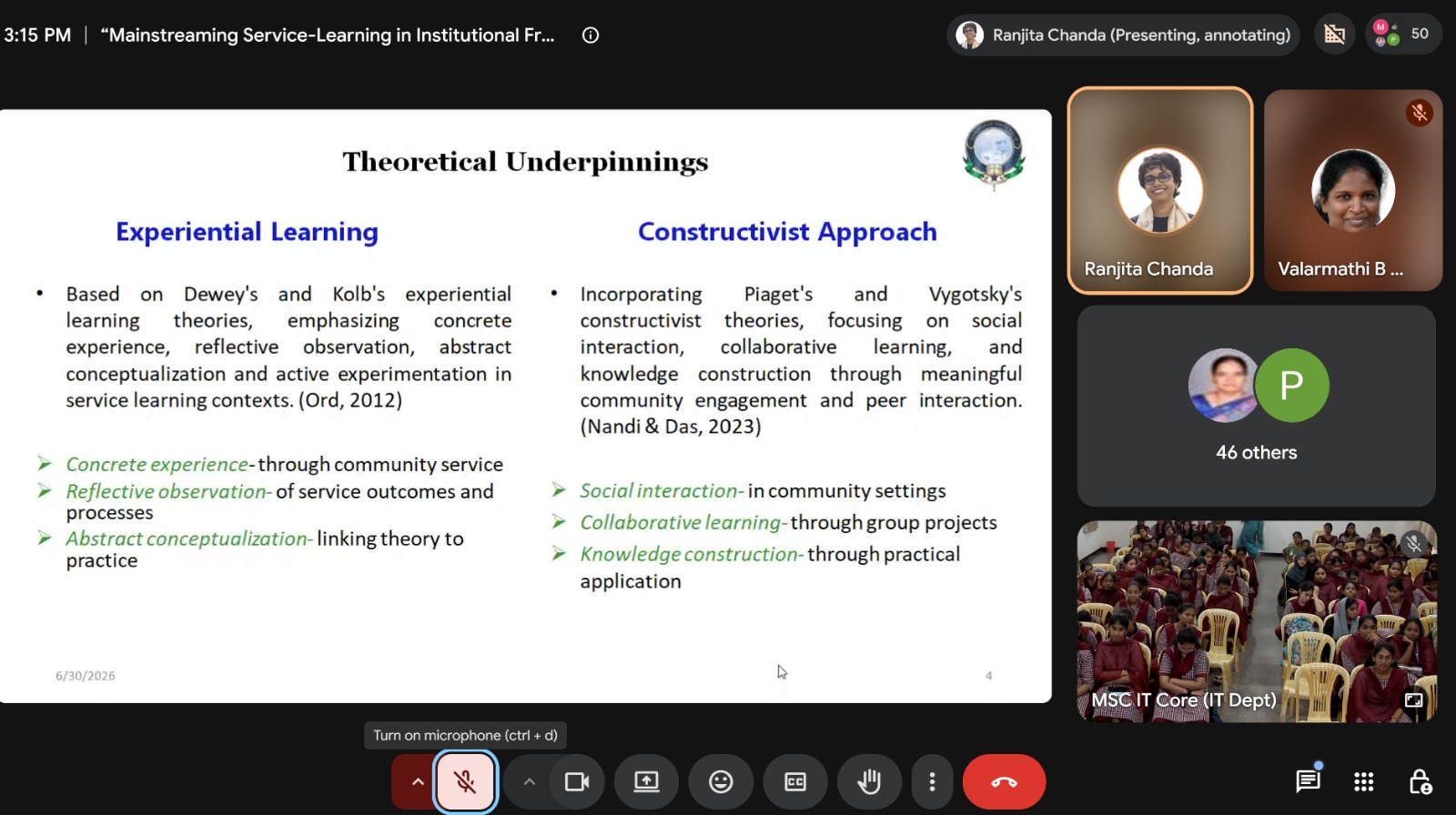Screen dimensions: 1456x815
Task: Leave the call with red button
Action: [x=1004, y=781]
